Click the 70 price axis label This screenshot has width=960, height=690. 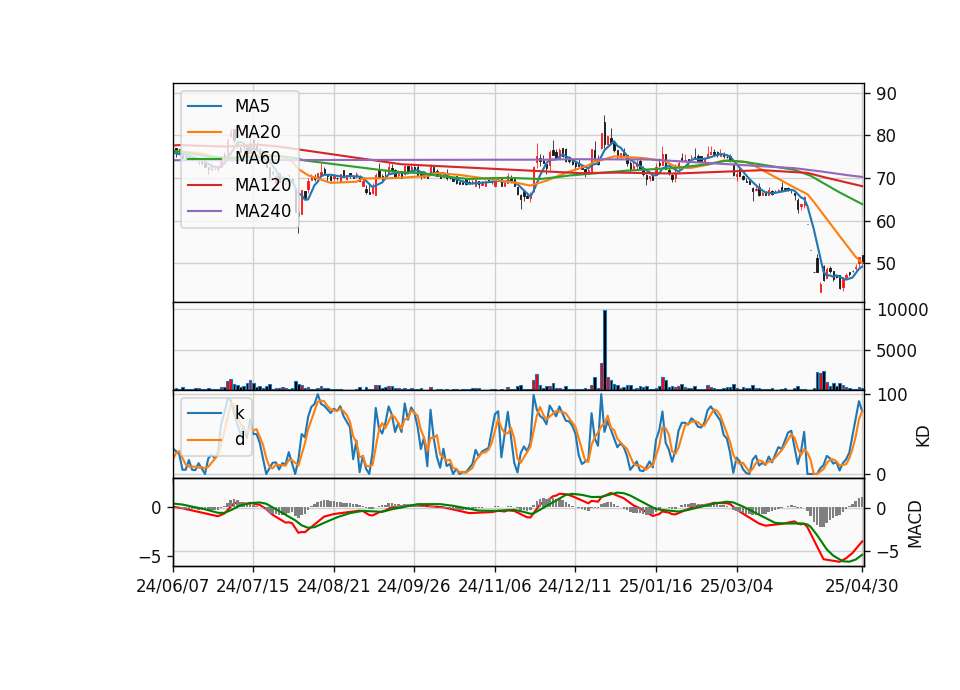(x=886, y=179)
